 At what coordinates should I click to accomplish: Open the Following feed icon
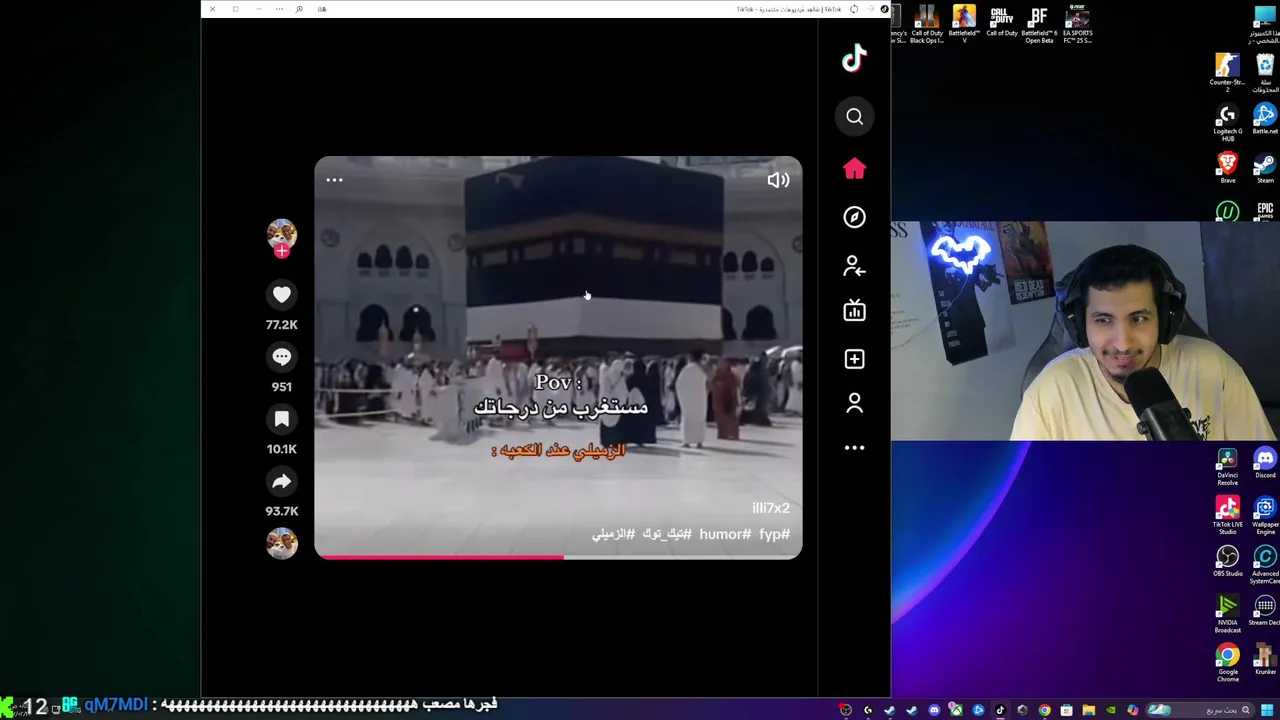point(854,266)
